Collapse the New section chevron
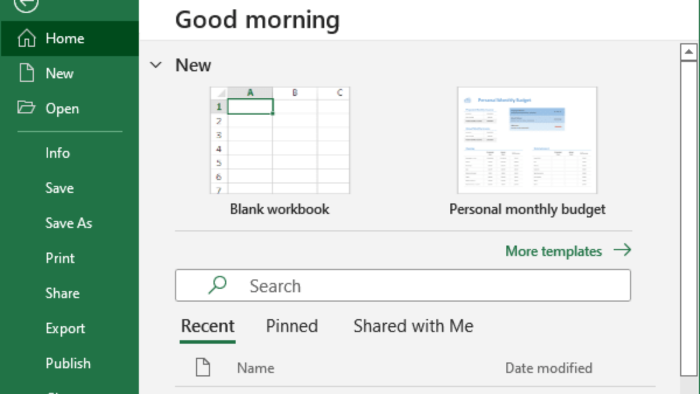 pyautogui.click(x=156, y=65)
